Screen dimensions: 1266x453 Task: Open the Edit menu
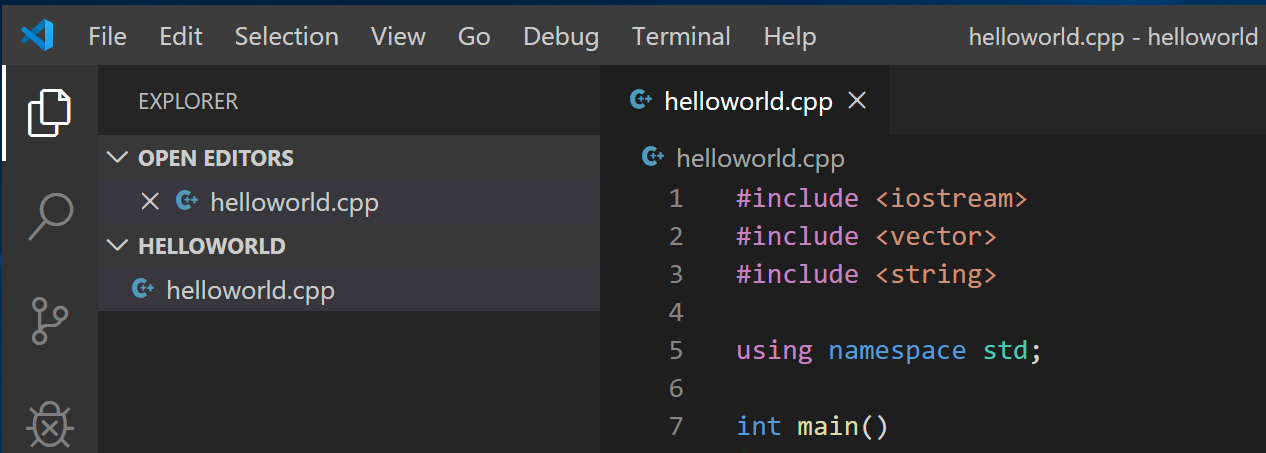tap(180, 37)
